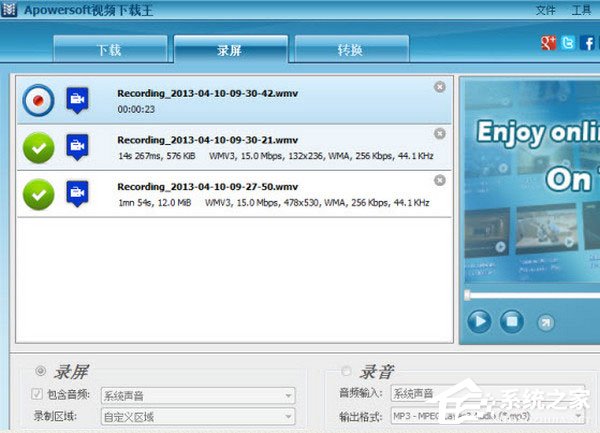Click the Apowersoft app logo icon
Image resolution: width=600 pixels, height=433 pixels.
click(8, 9)
